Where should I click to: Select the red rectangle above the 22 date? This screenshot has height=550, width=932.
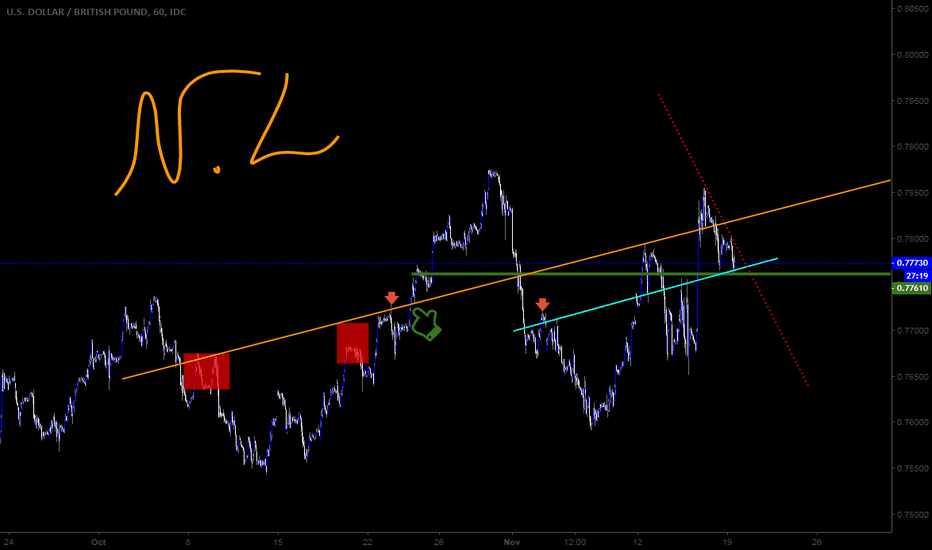pos(353,343)
